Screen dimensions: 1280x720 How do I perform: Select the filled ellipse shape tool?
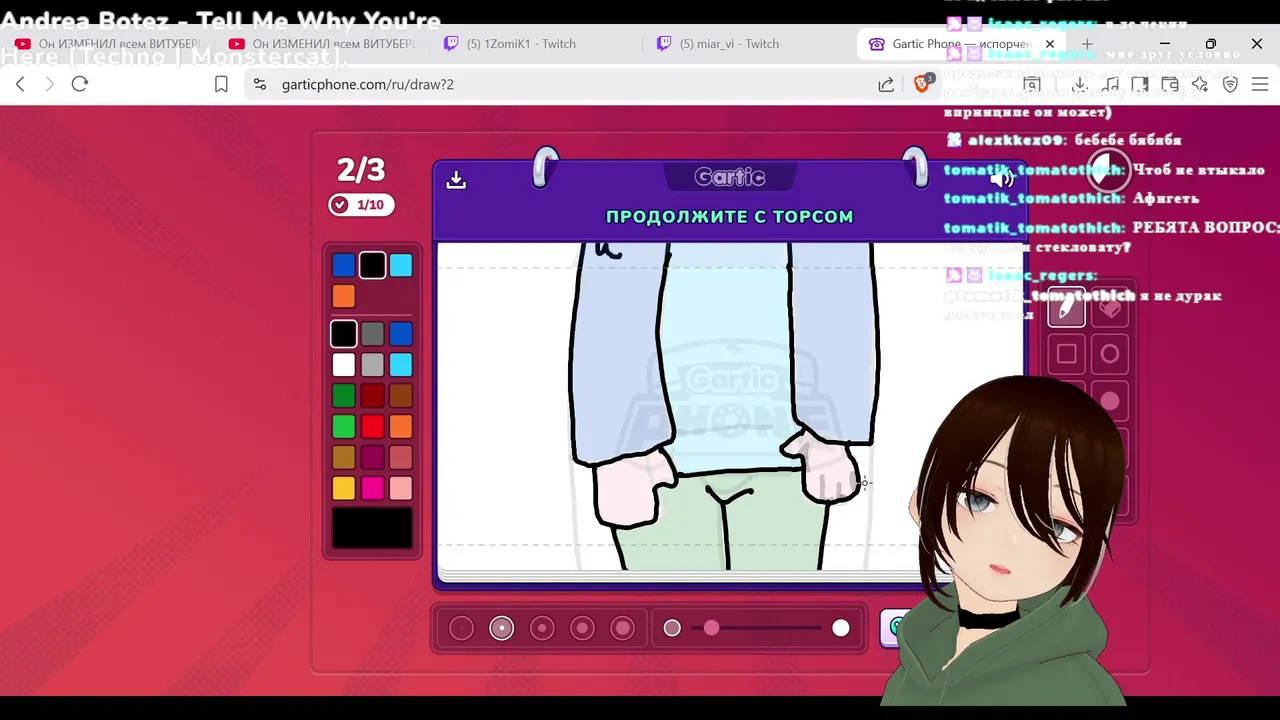click(1109, 401)
